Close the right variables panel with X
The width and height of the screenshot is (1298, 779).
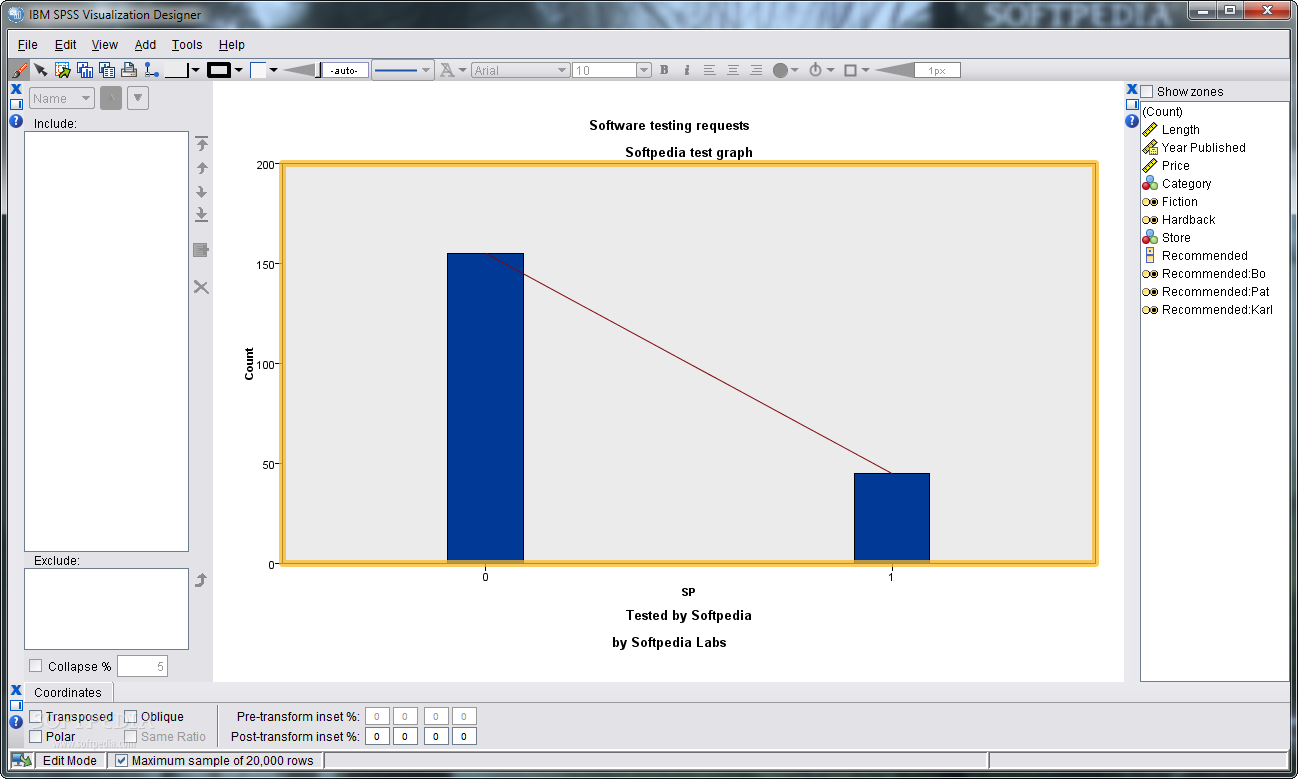1132,89
